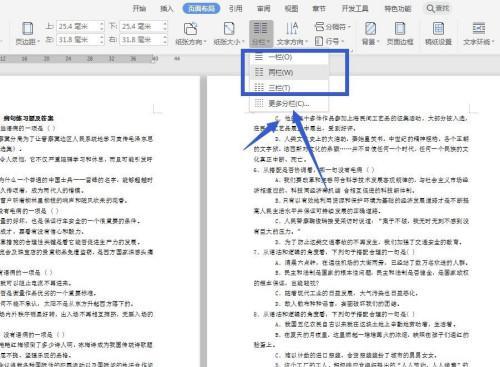Choose 两栏(W) two columns option
Image resolution: width=500 pixels, height=367 pixels.
[x=289, y=72]
